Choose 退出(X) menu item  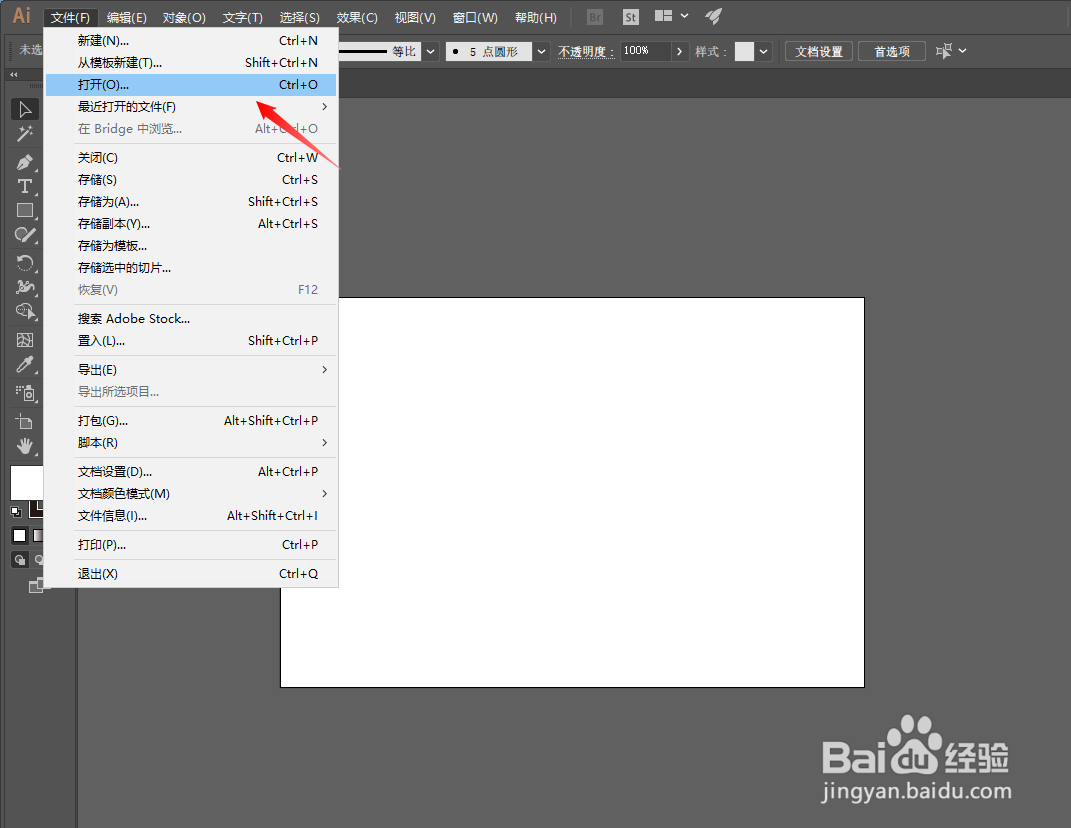(191, 574)
